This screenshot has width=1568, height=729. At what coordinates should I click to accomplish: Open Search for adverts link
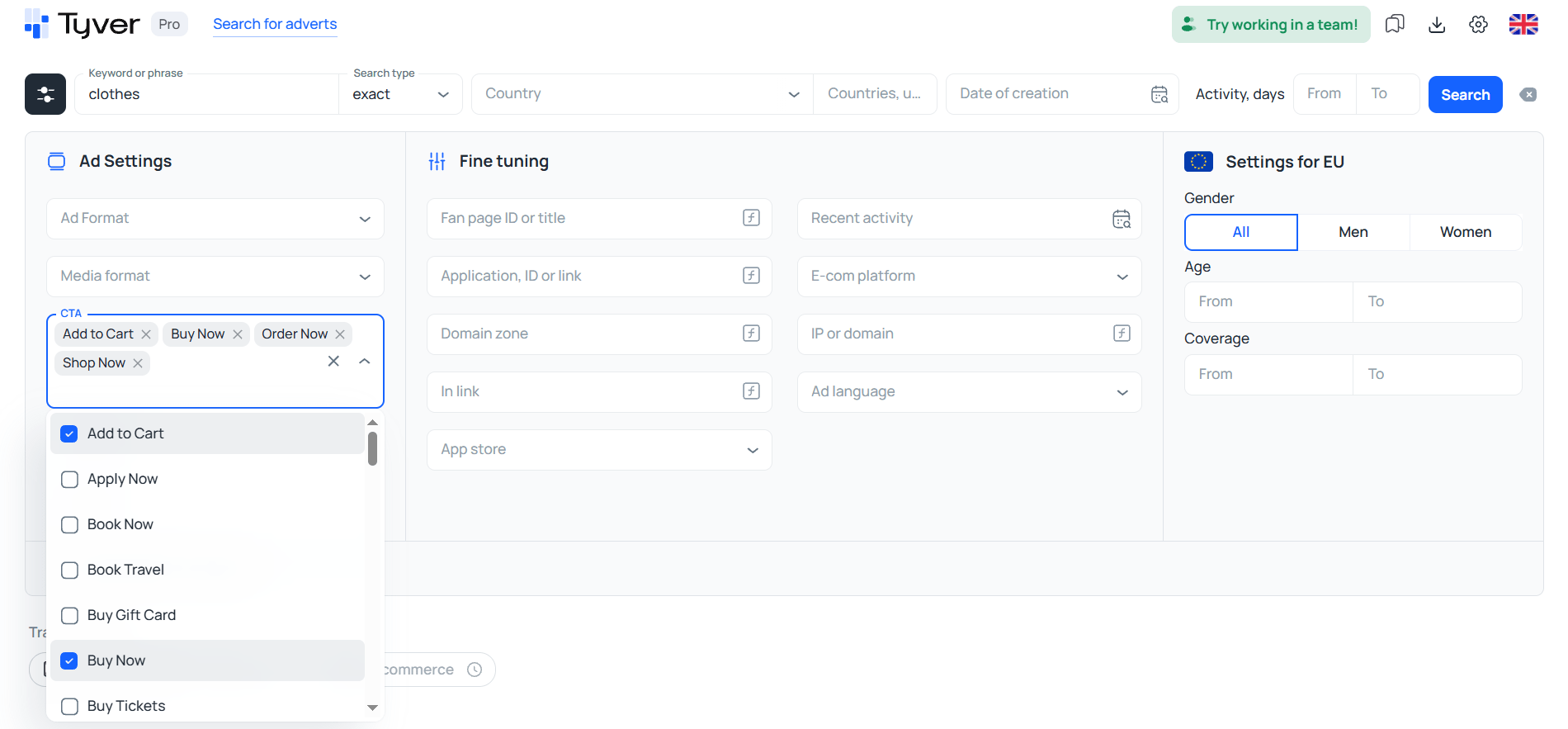tap(275, 24)
